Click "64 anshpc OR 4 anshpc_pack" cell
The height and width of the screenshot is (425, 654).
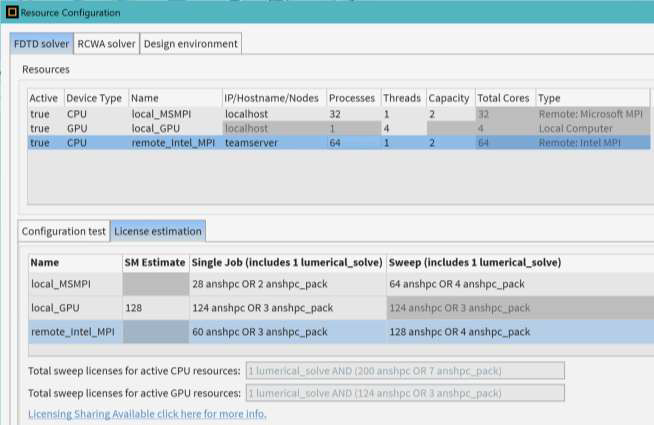pyautogui.click(x=520, y=284)
